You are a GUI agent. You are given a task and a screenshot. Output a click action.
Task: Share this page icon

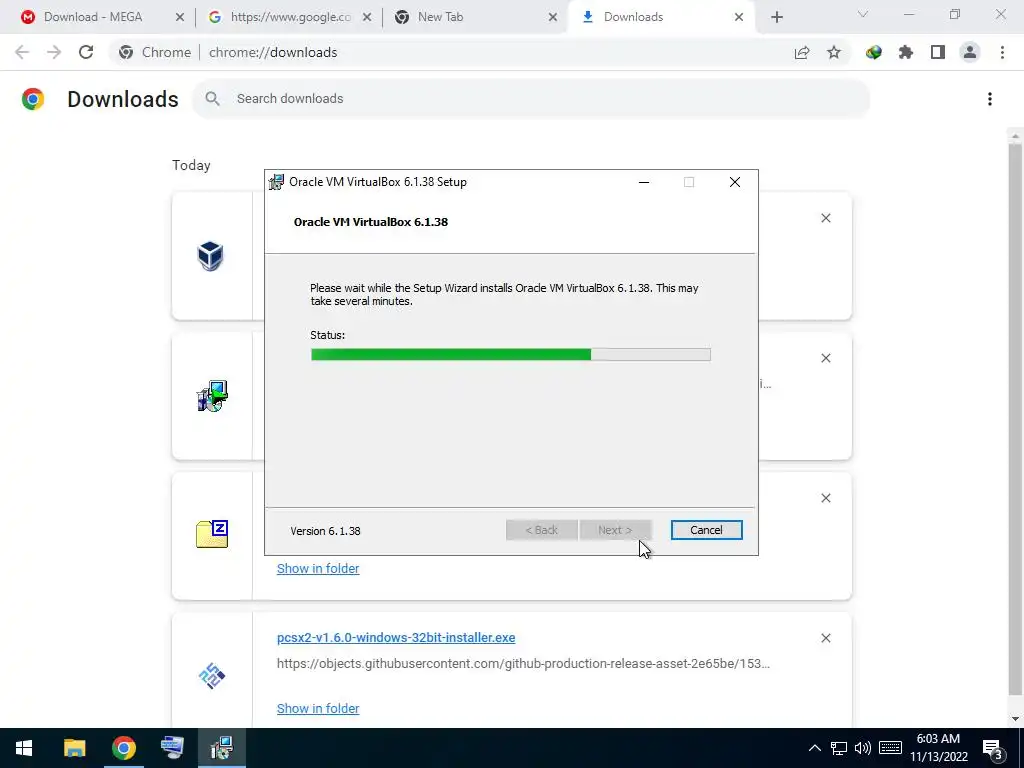click(802, 53)
